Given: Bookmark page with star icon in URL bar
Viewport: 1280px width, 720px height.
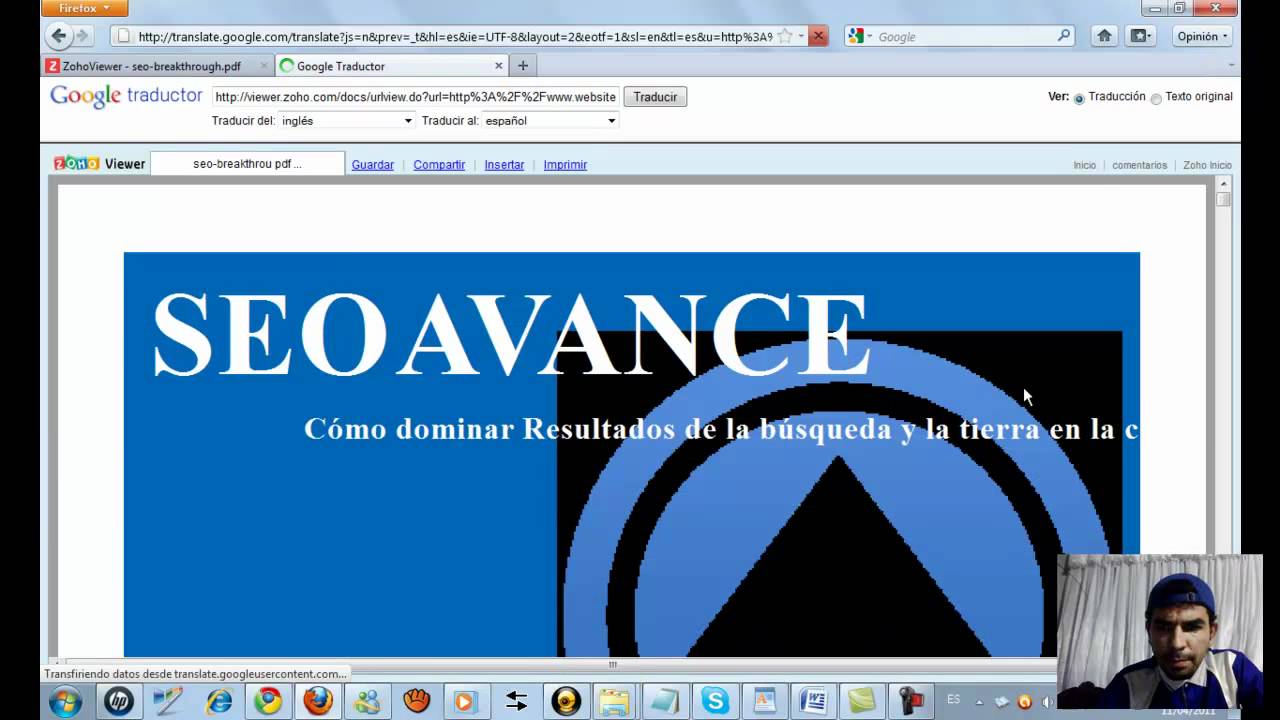Looking at the screenshot, I should 785,36.
